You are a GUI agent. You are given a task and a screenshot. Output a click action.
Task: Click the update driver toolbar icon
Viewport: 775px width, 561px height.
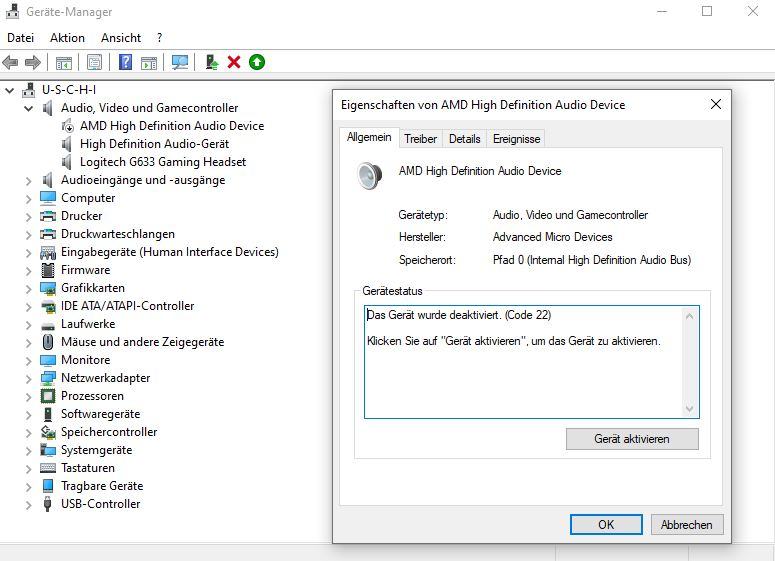click(212, 62)
